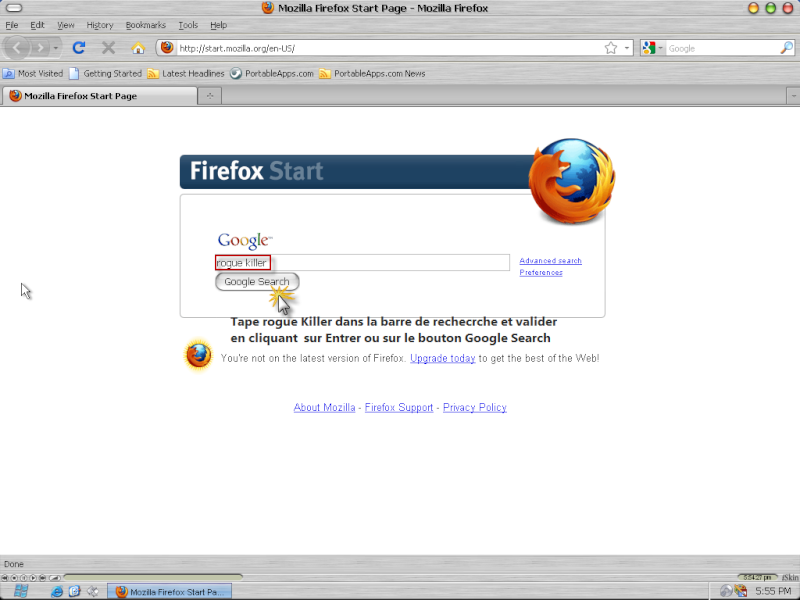
Task: Click the Firefox logo beside the upgrade notice
Action: pos(198,355)
